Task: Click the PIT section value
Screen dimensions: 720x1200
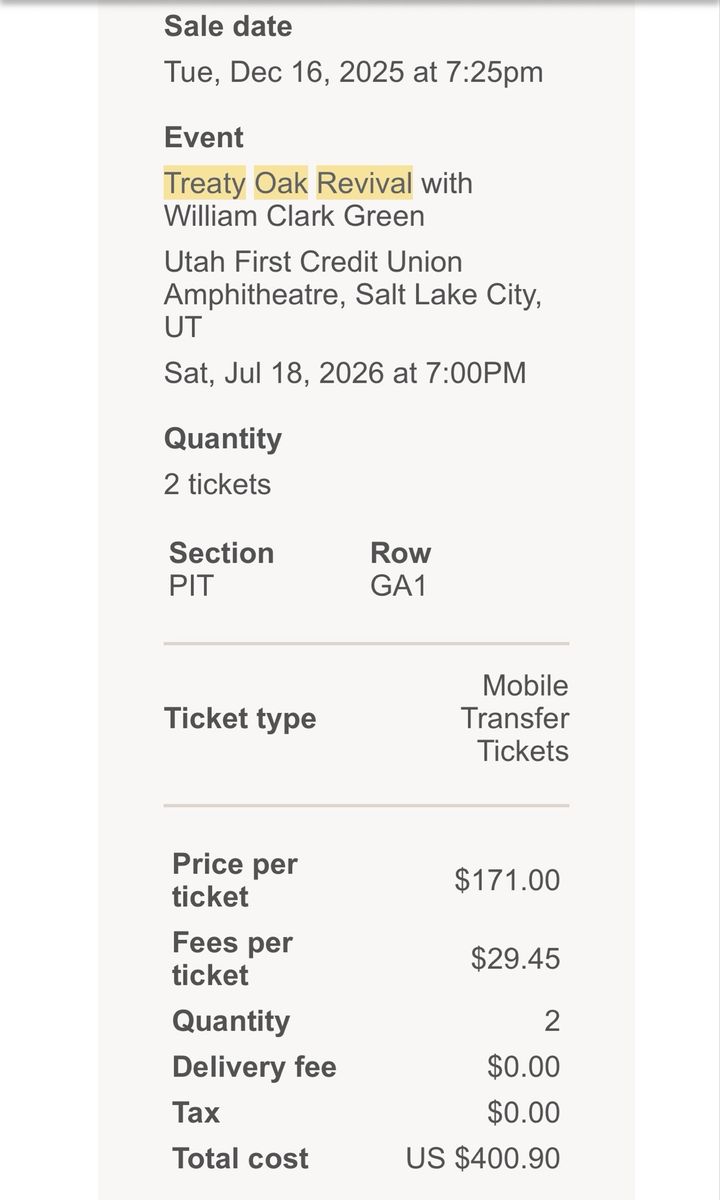Action: point(191,586)
